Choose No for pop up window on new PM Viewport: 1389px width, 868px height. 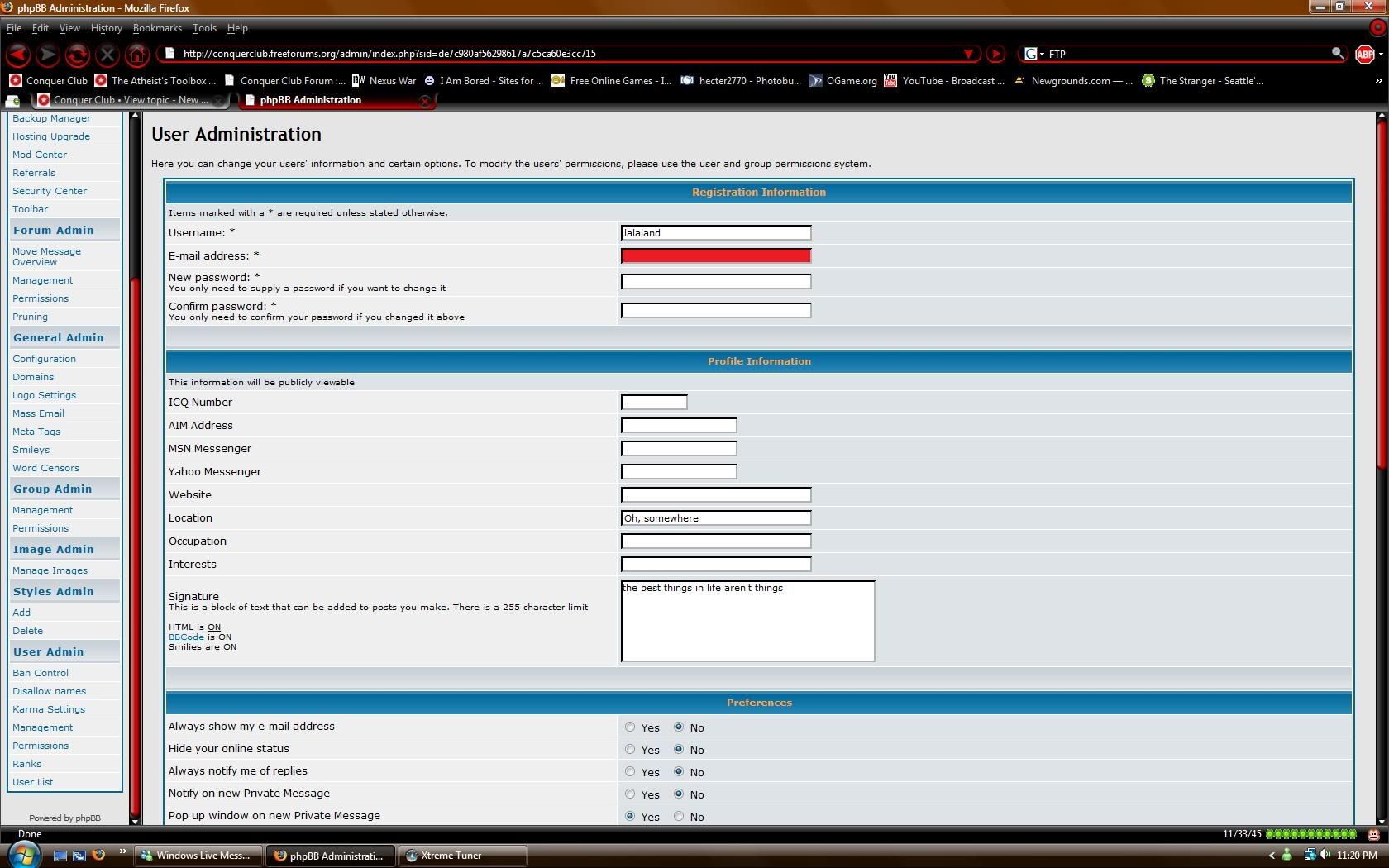point(679,817)
